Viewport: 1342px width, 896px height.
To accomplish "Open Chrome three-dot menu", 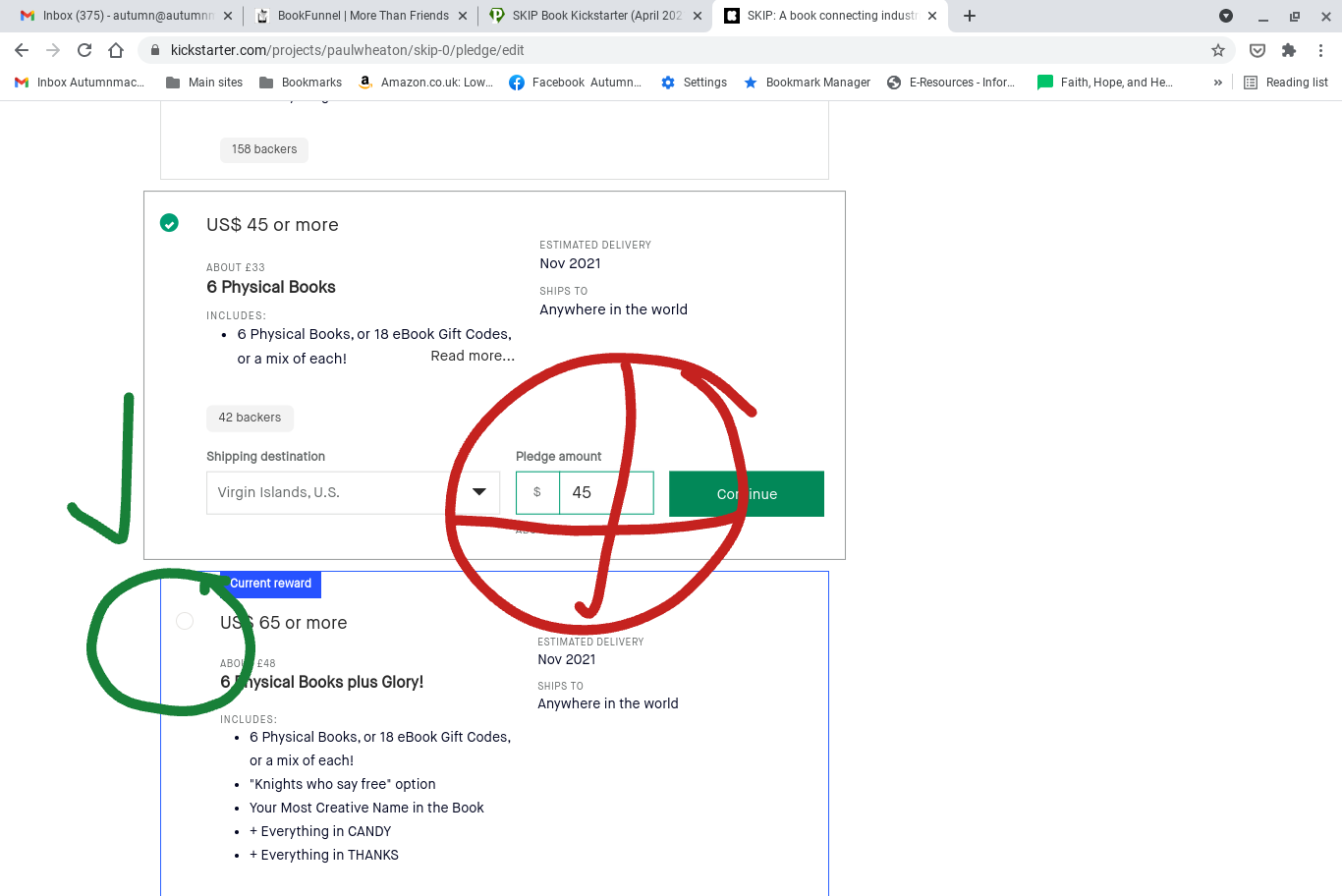I will 1321,50.
